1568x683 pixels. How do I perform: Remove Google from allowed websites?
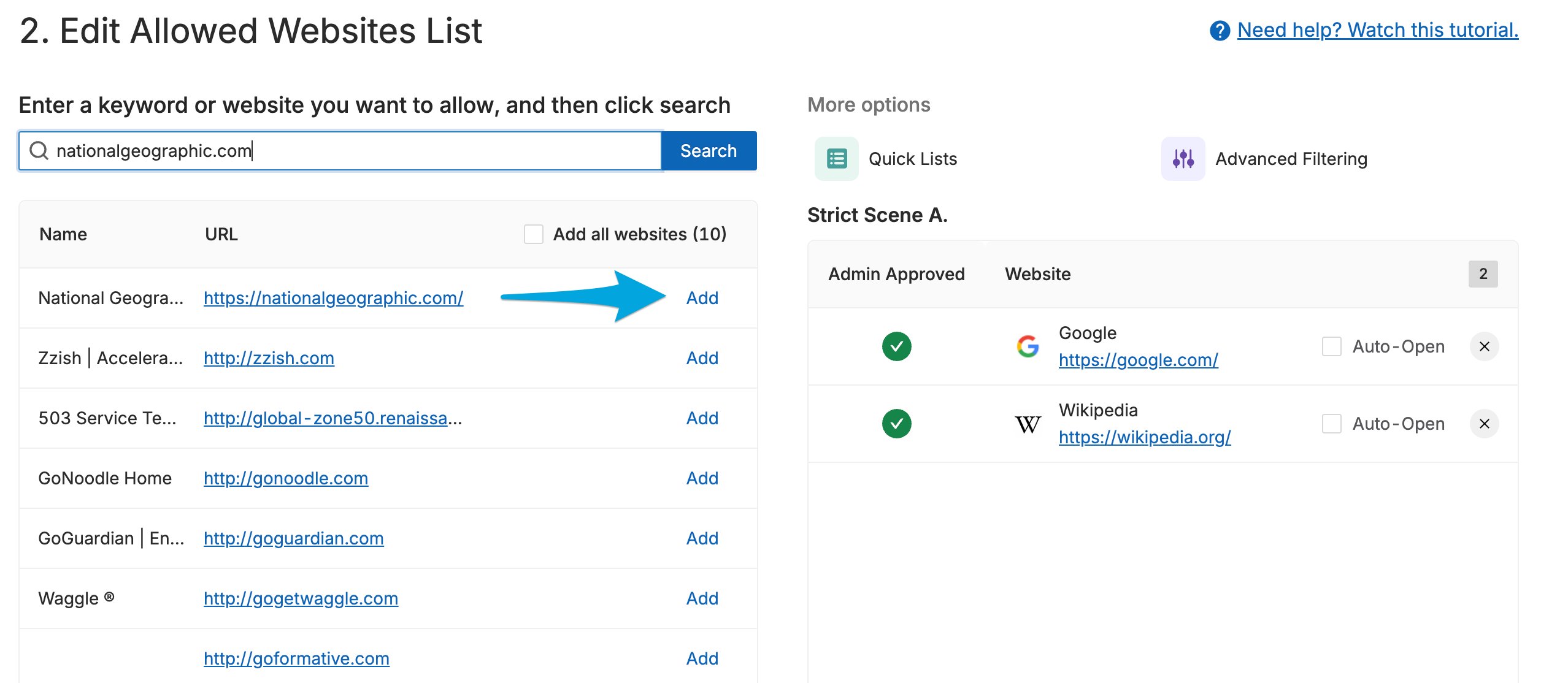[x=1484, y=346]
